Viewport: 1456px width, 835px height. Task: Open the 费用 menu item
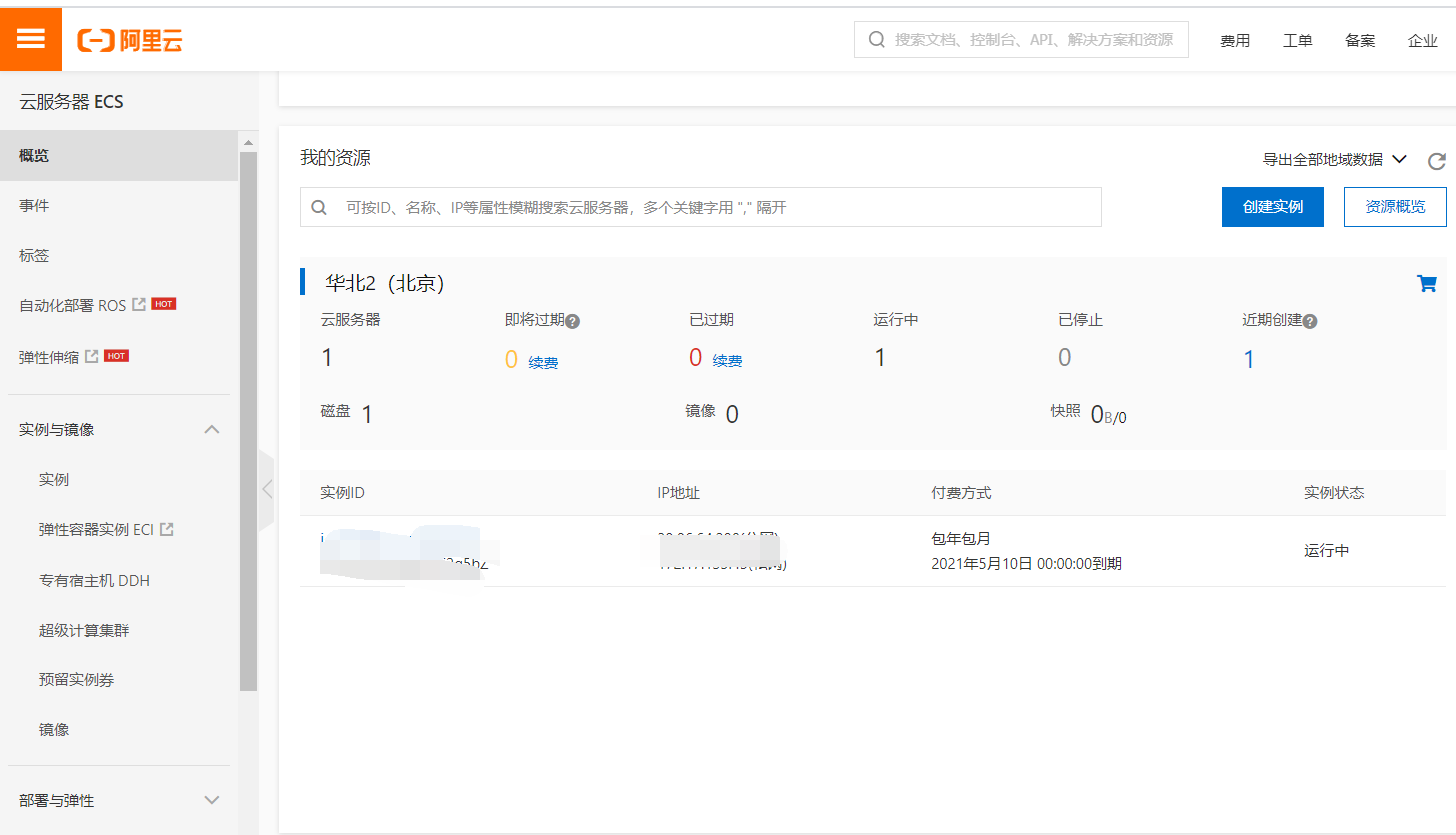click(1235, 40)
